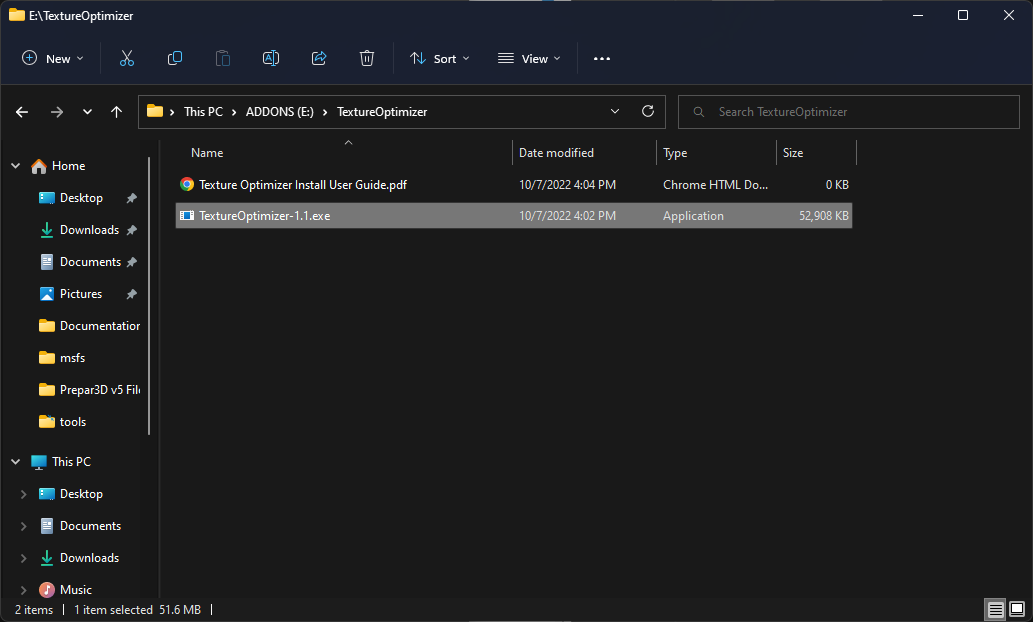Click the Share icon in toolbar

pyautogui.click(x=319, y=59)
